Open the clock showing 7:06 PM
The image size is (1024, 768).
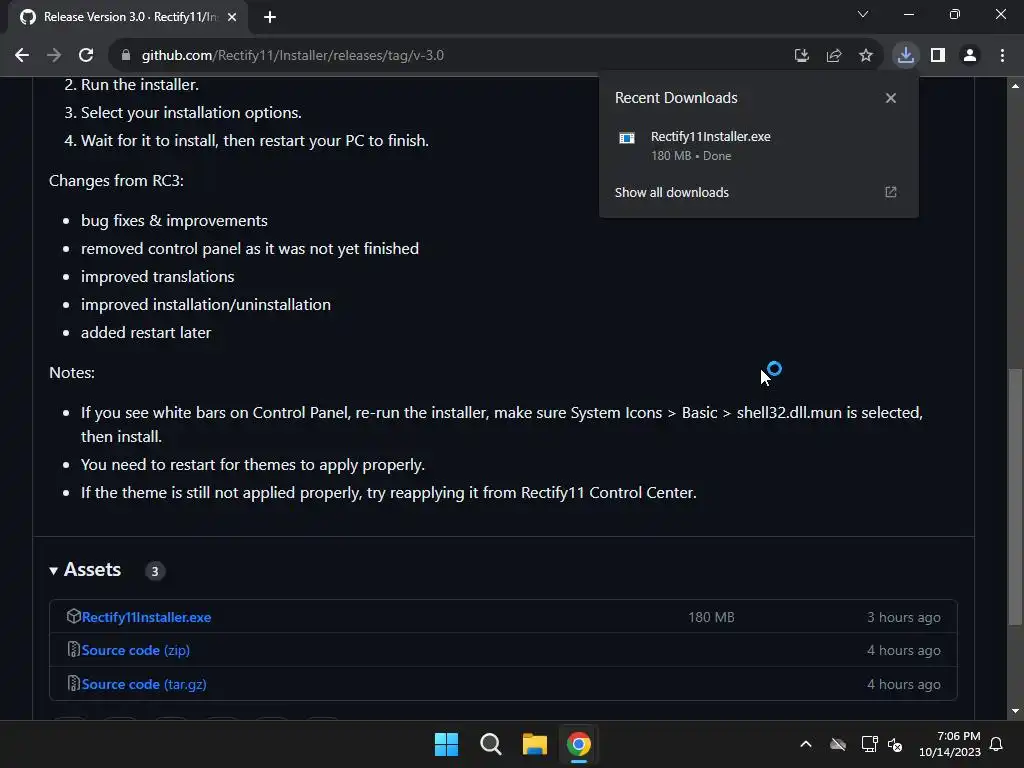950,744
